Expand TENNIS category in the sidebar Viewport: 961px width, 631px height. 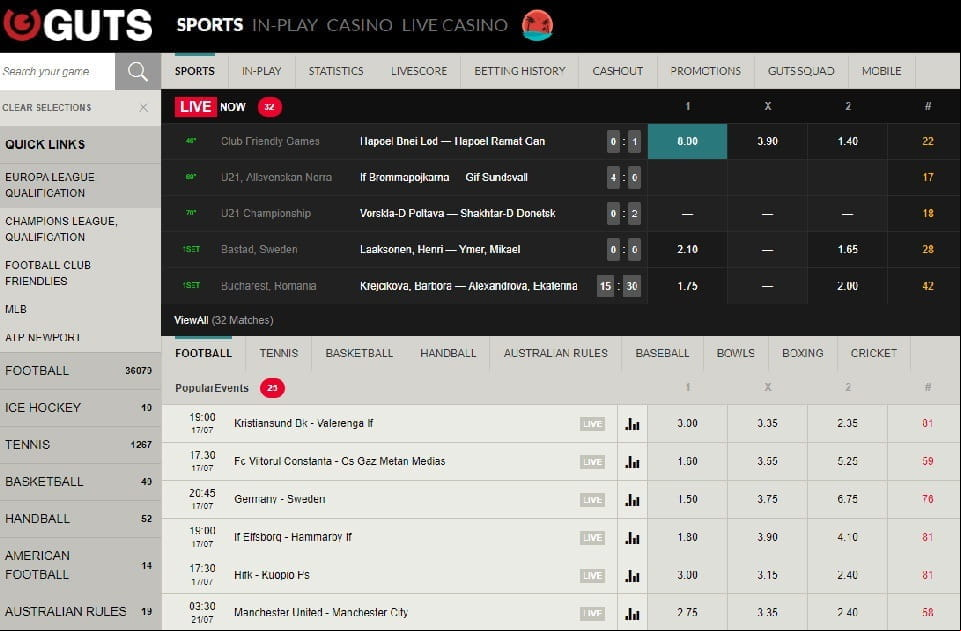[80, 445]
